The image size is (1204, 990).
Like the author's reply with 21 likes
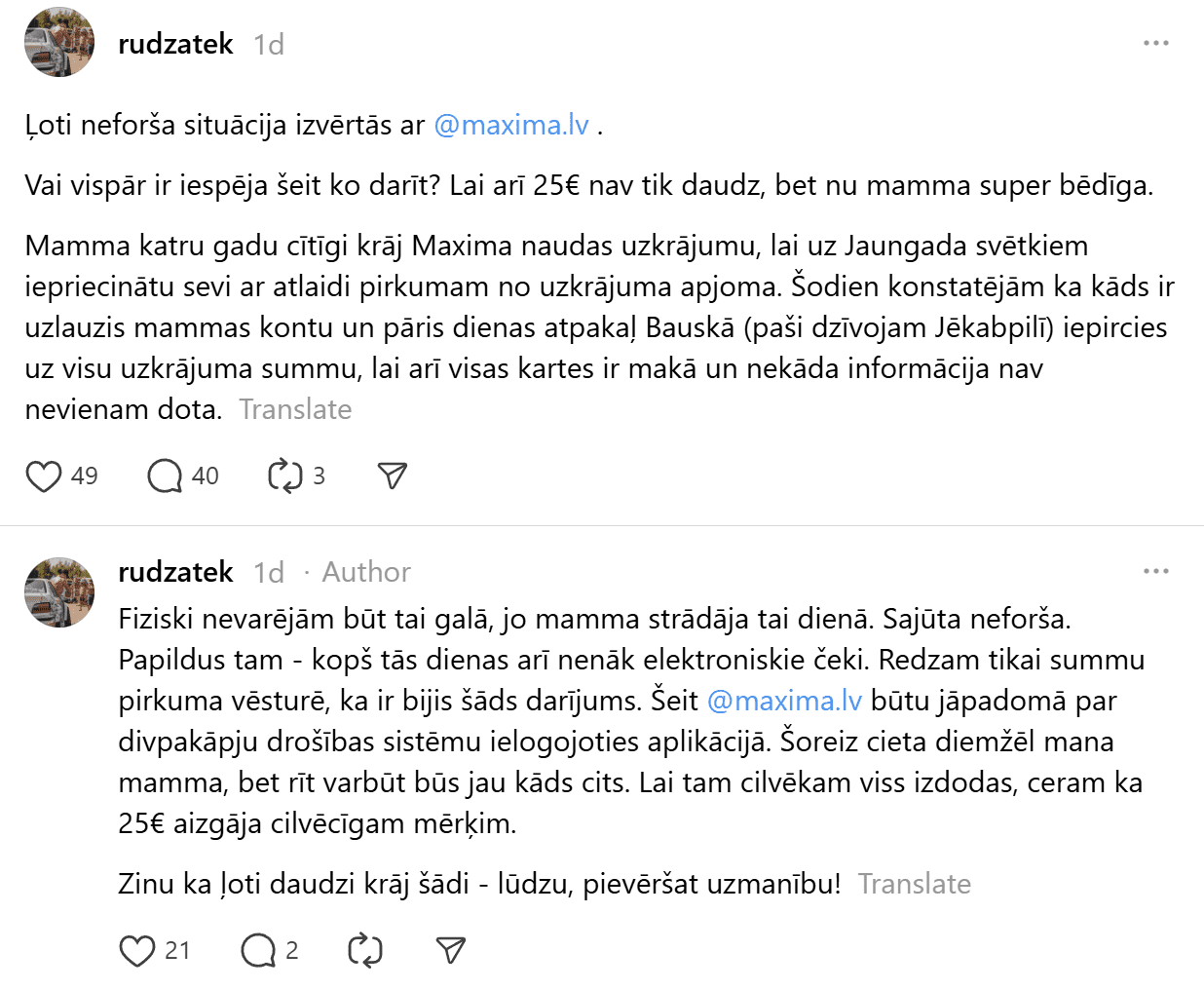click(137, 951)
